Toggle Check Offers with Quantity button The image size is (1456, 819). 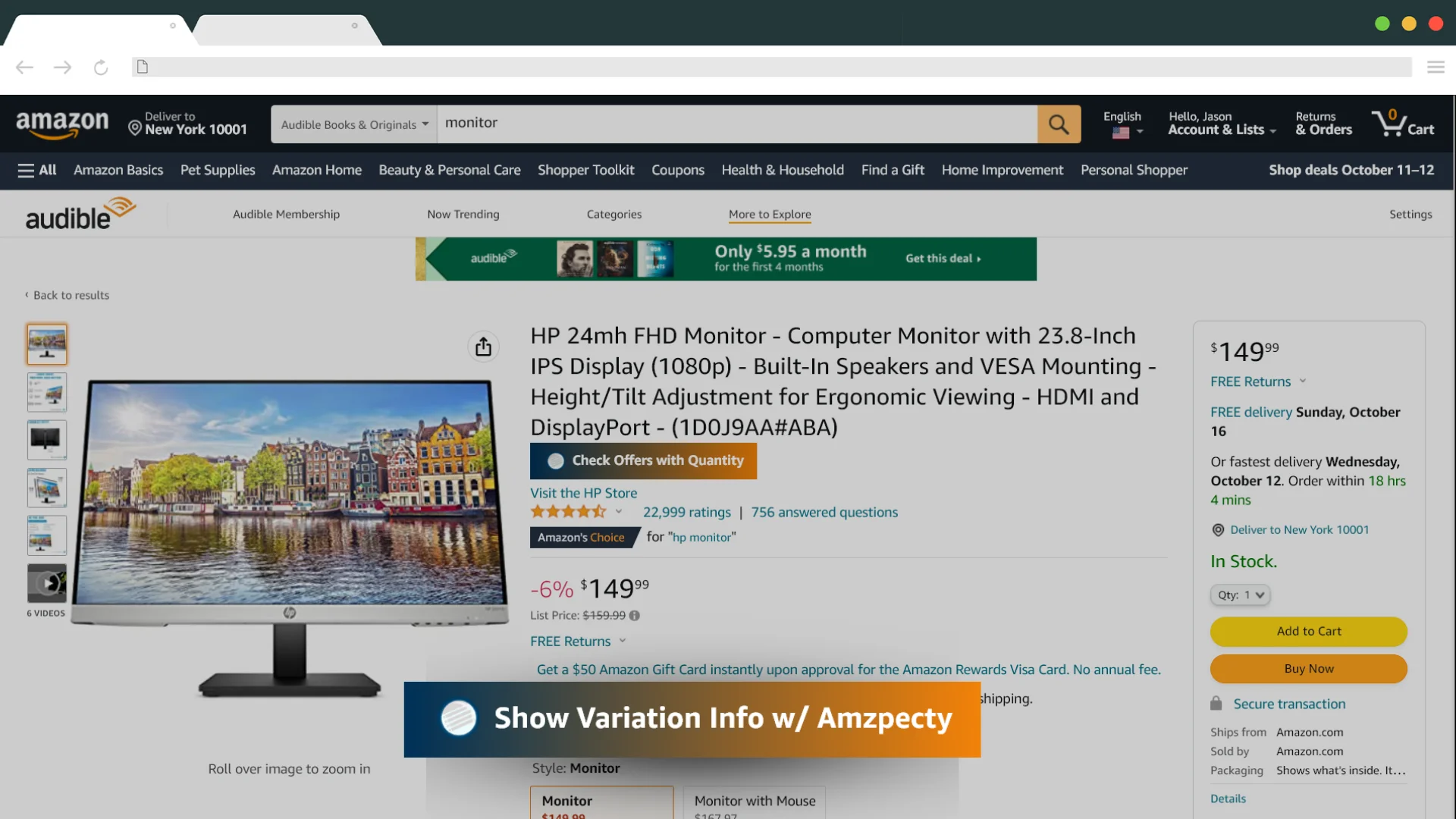[x=643, y=460]
